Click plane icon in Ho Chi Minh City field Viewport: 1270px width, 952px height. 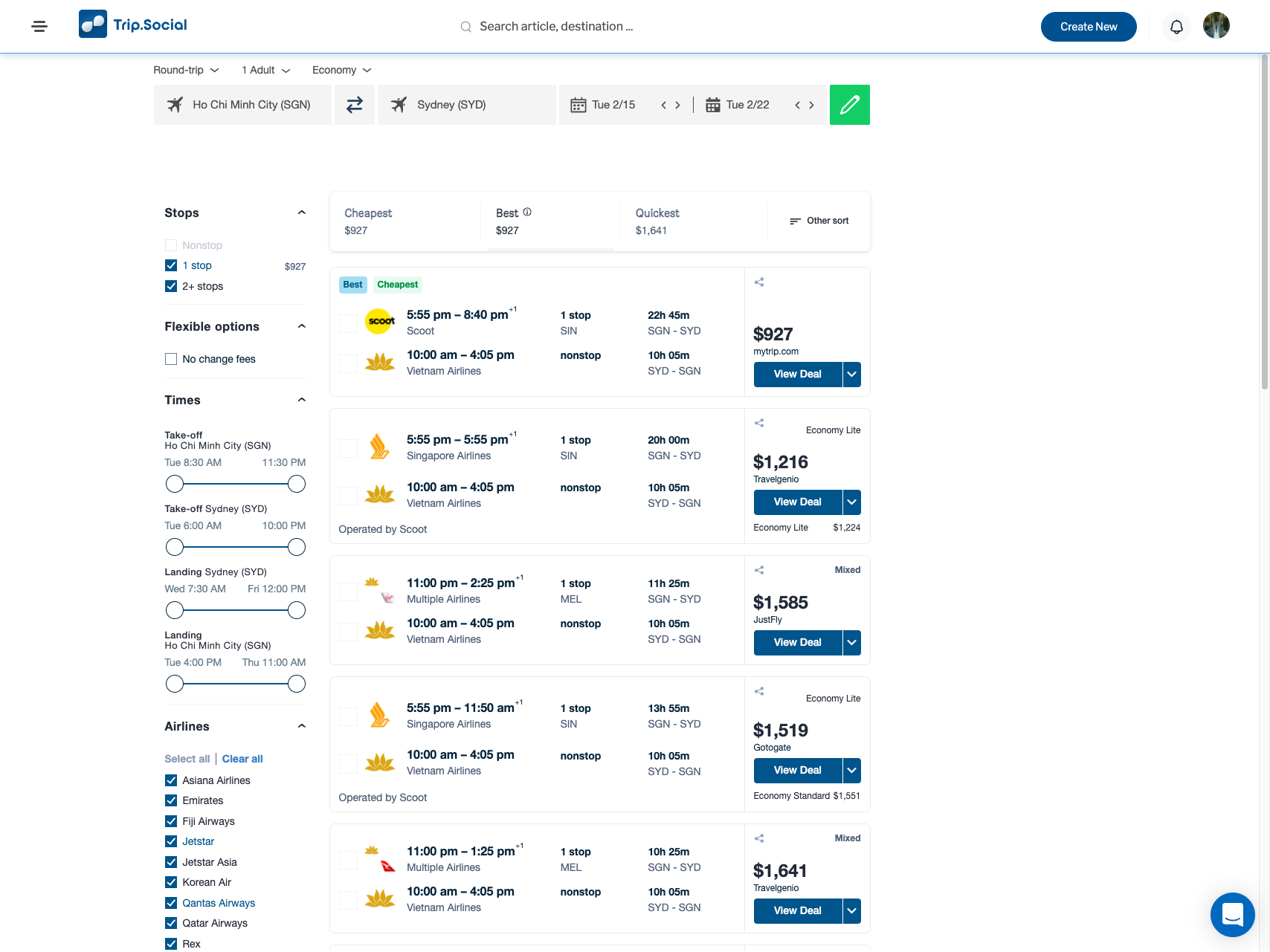[x=175, y=105]
